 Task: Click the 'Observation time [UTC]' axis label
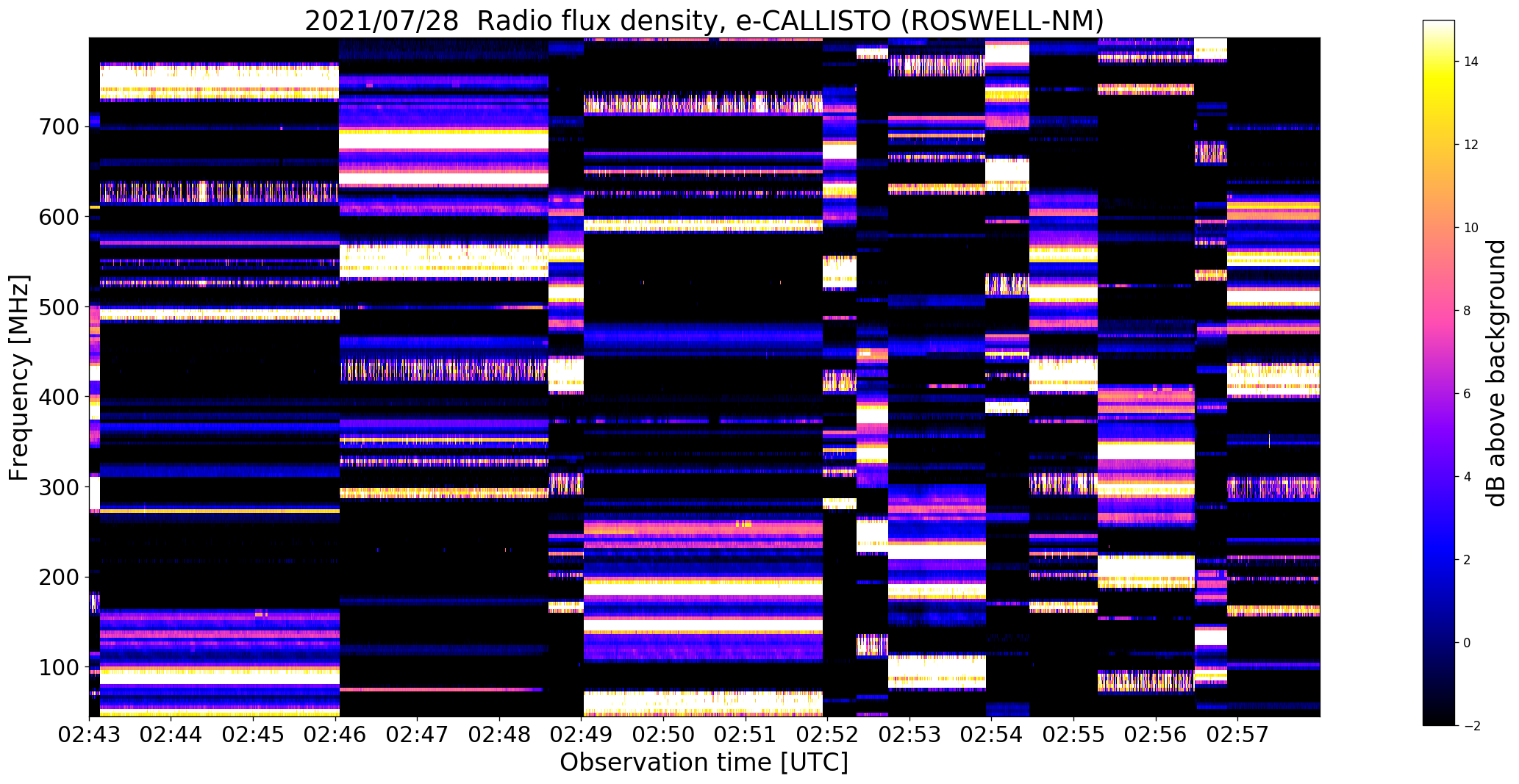(704, 762)
